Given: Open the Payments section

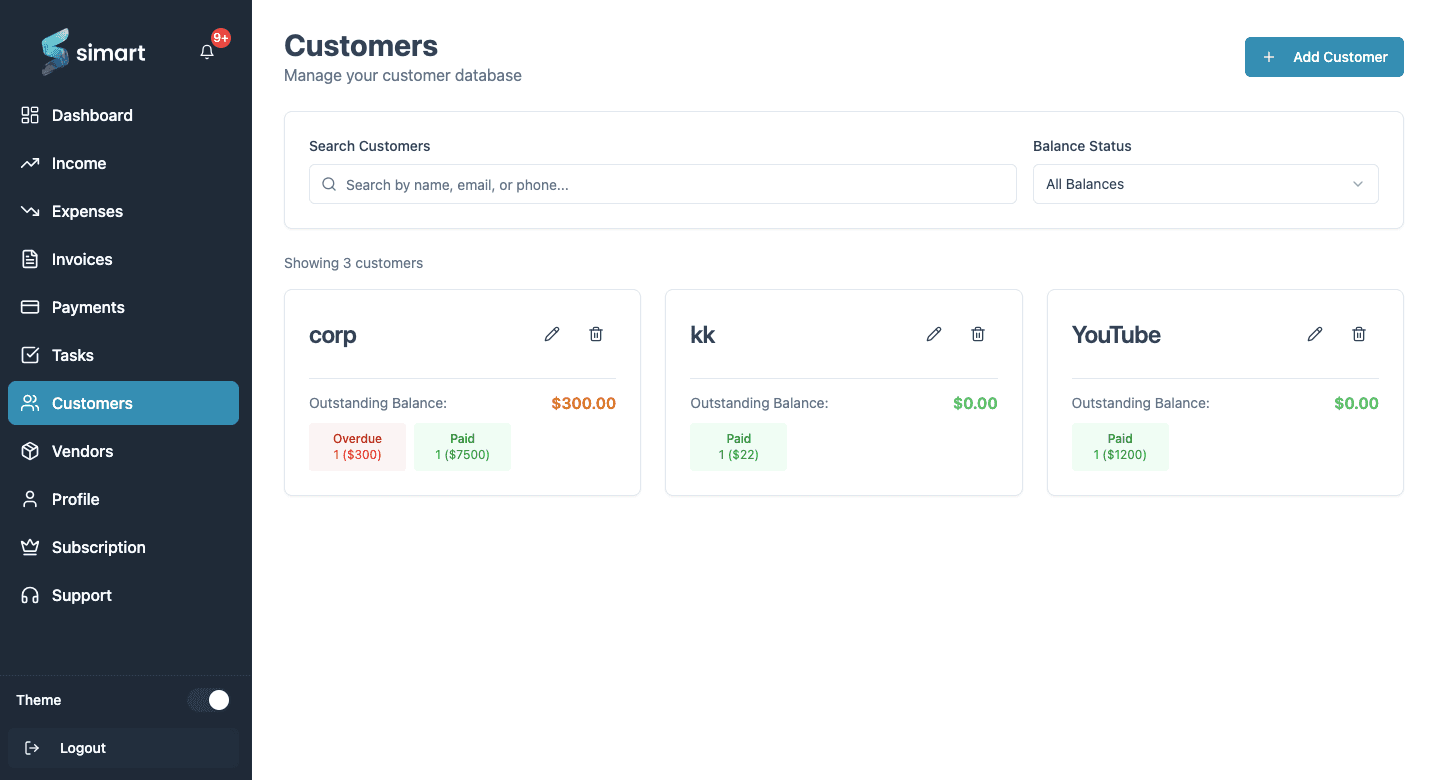Looking at the screenshot, I should 88,307.
